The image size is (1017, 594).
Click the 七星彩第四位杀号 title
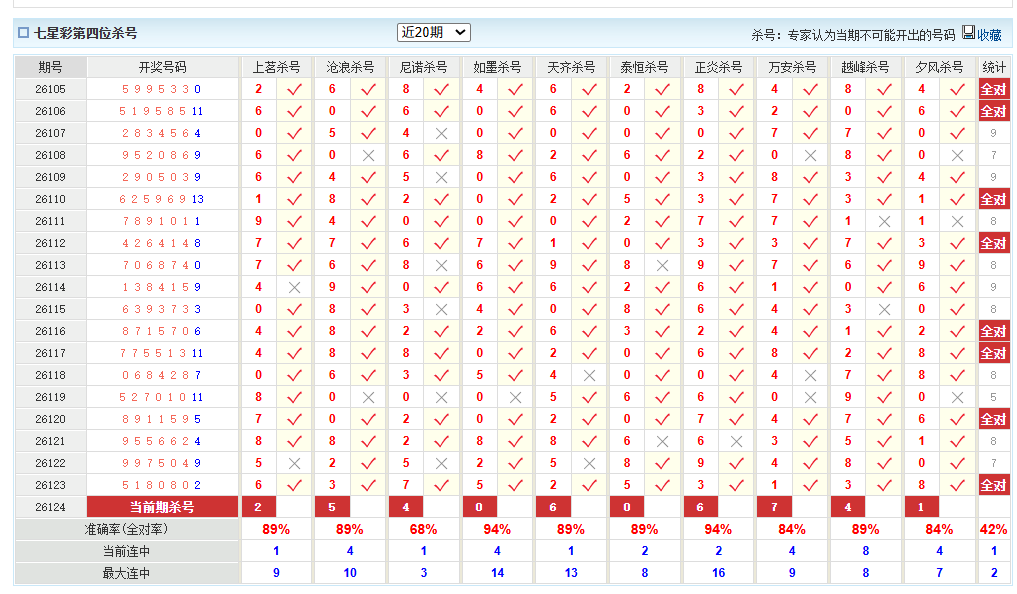pos(85,33)
